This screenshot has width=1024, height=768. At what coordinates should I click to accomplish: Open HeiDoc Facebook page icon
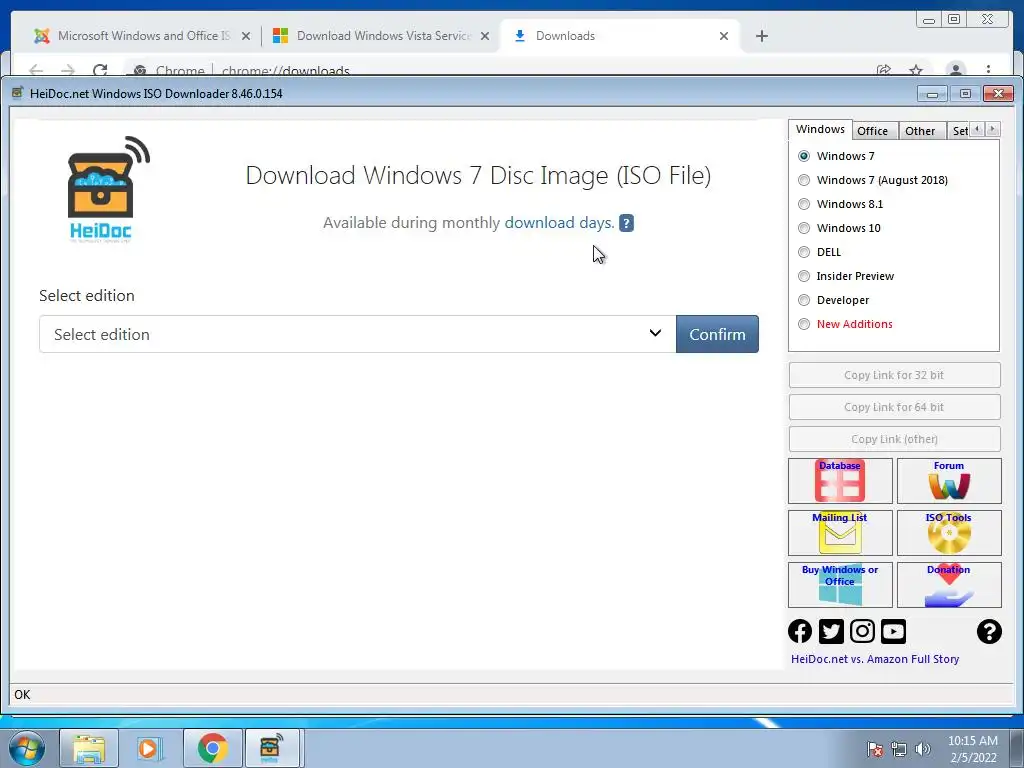point(800,632)
